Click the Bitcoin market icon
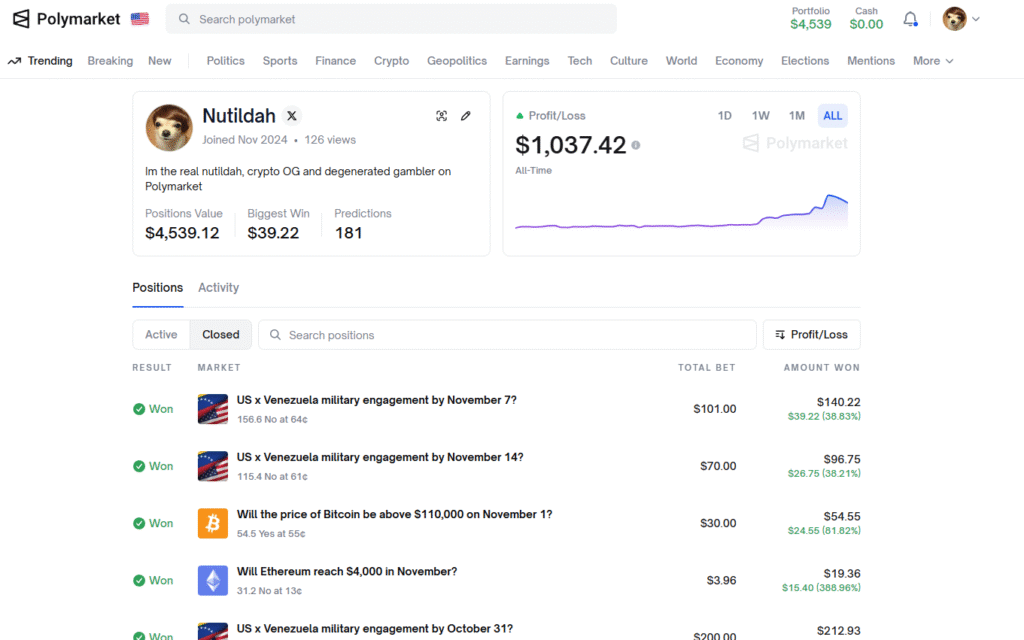The image size is (1024, 640). point(213,523)
